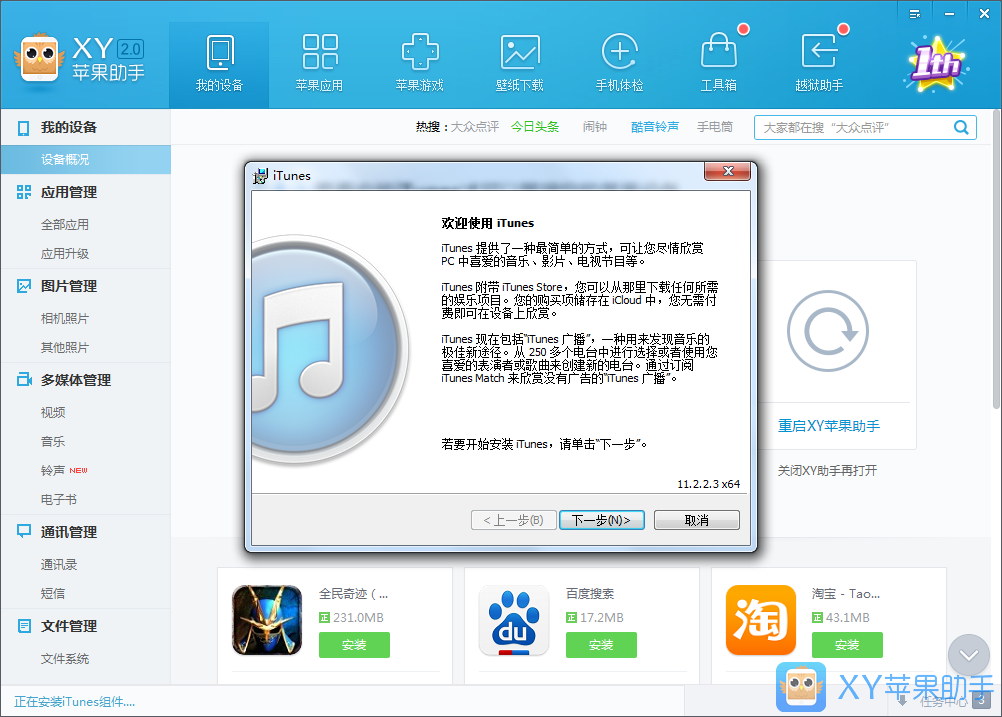
Task: Open the 壁纸下载 wallpaper download icon
Action: pyautogui.click(x=520, y=53)
